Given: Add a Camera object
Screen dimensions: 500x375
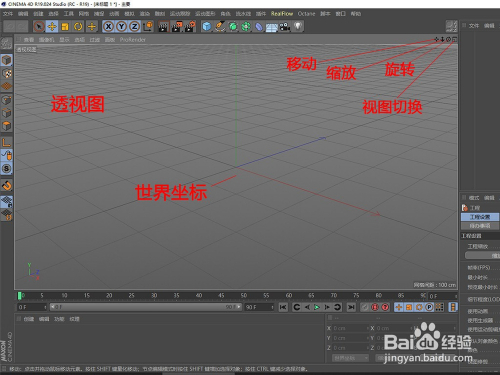Looking at the screenshot, I should (285, 26).
